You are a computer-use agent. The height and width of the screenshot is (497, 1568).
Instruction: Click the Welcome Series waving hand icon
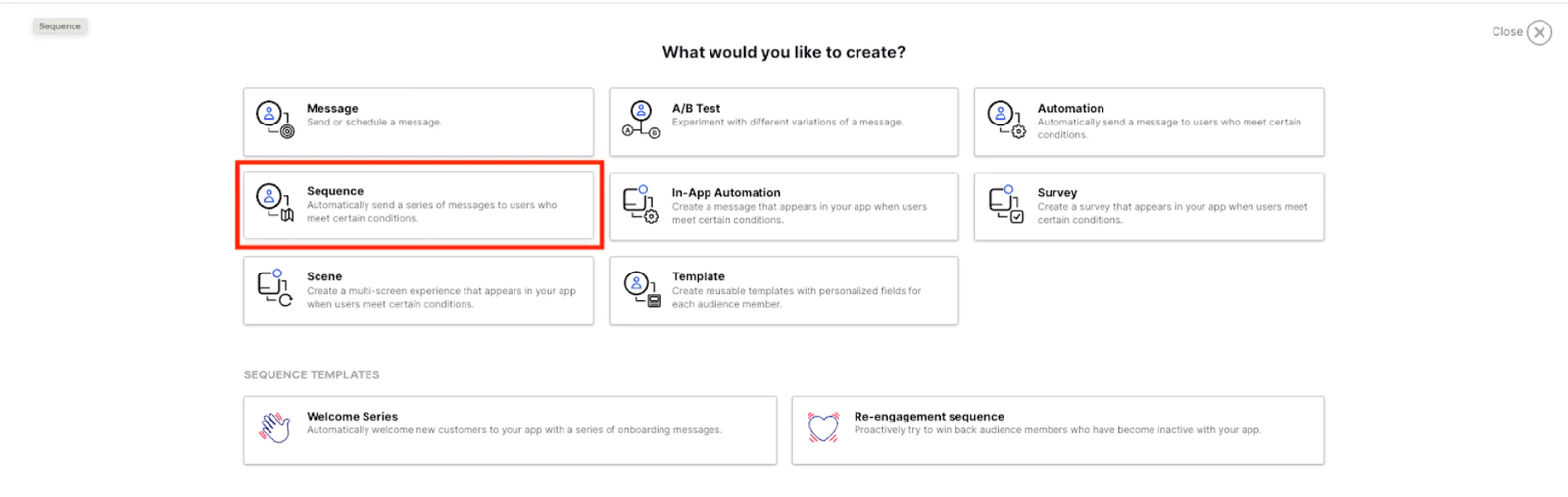(x=274, y=427)
